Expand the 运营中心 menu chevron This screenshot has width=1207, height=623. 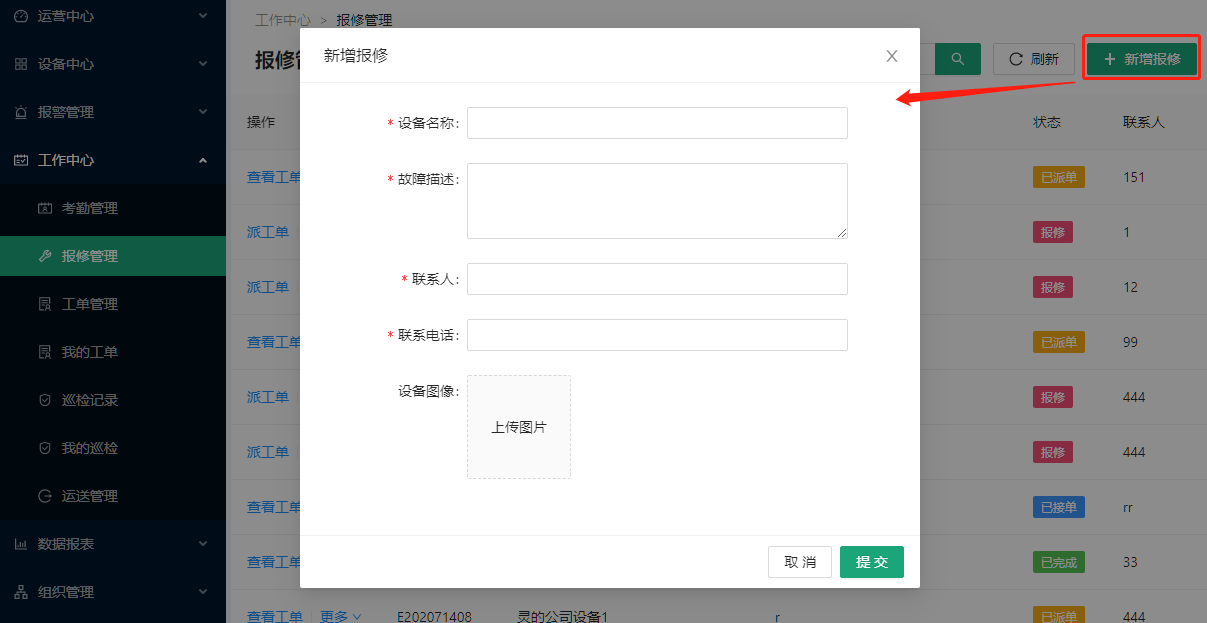[203, 16]
